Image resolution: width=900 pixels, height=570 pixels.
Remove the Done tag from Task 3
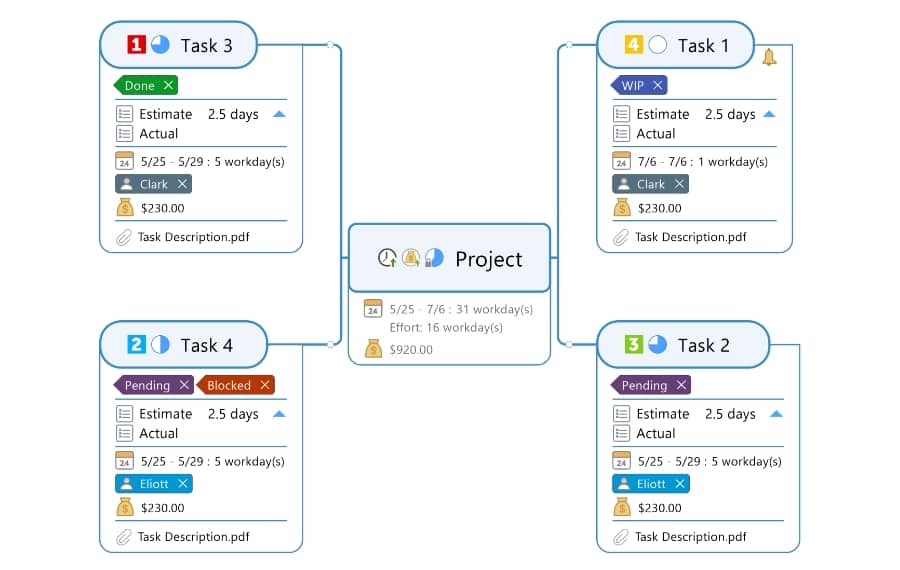(168, 86)
